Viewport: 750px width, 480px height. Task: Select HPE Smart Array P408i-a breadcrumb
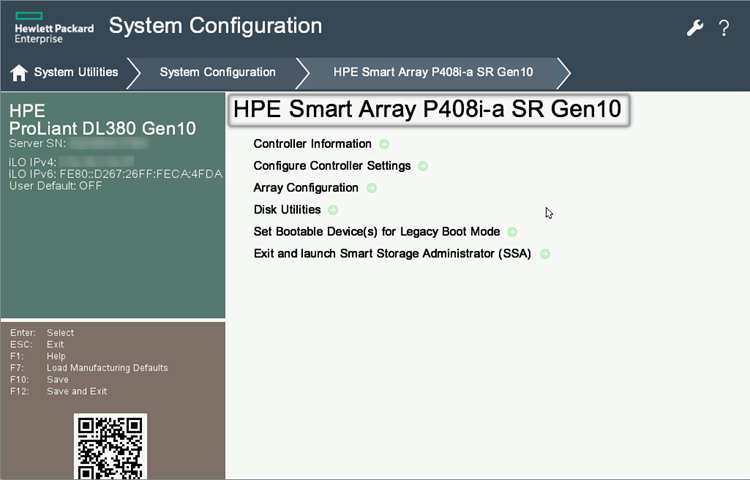point(433,72)
